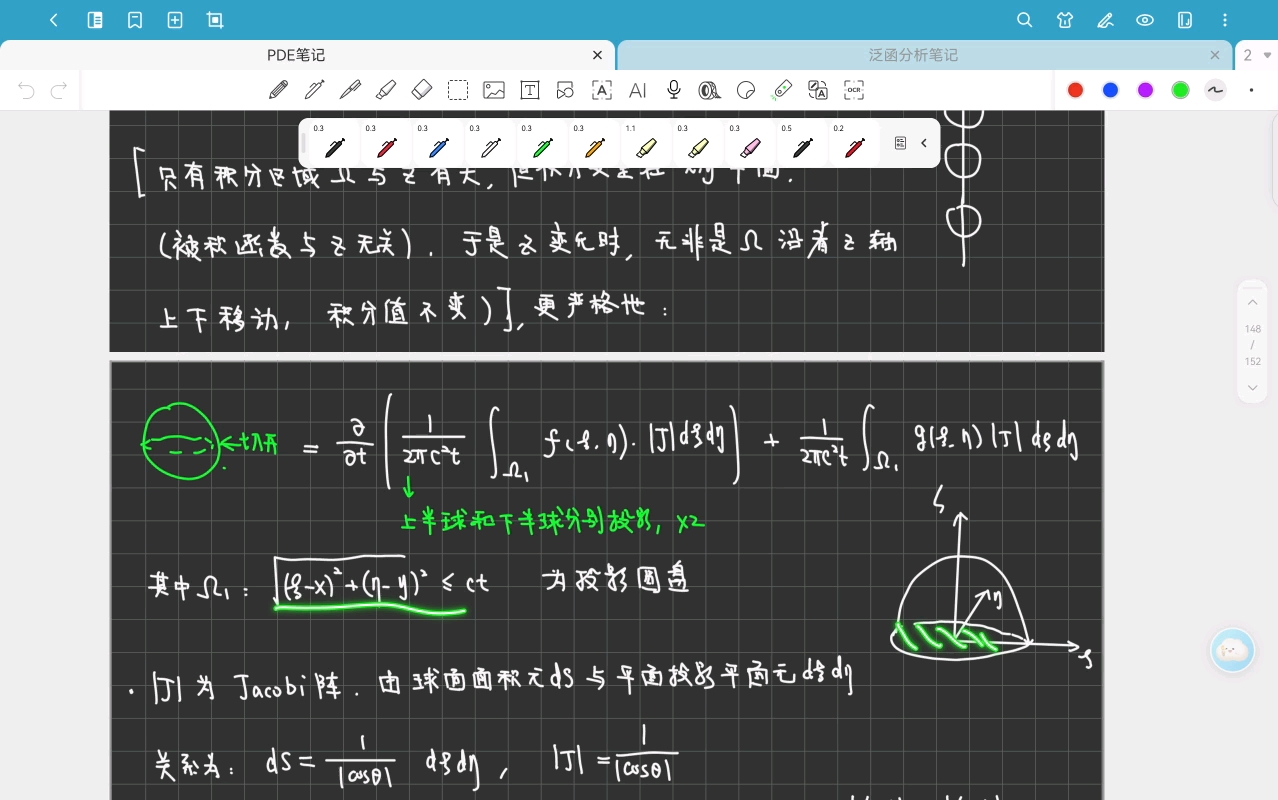Jump to next page with down chevron

point(1253,387)
